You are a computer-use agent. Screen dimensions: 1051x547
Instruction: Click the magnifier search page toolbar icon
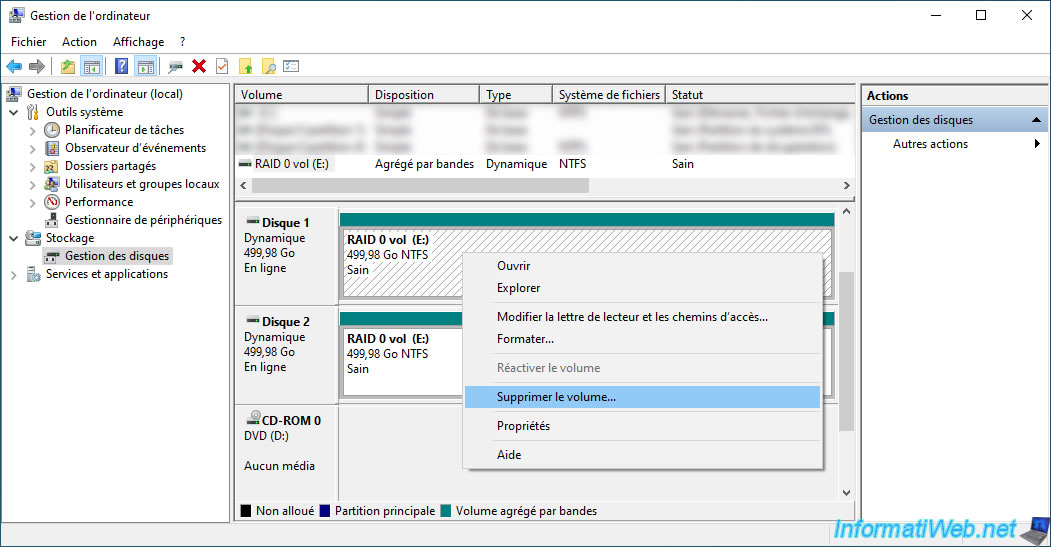click(x=269, y=66)
